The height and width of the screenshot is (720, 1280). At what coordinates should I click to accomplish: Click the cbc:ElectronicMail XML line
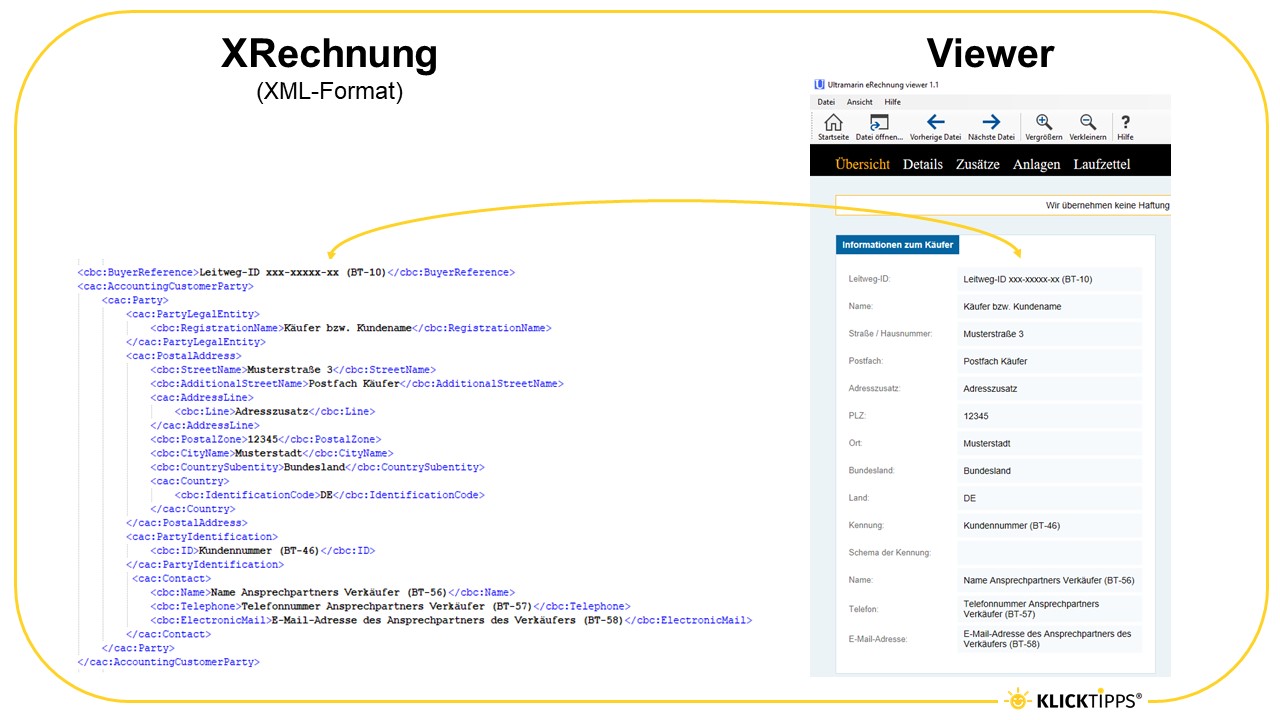click(x=451, y=620)
